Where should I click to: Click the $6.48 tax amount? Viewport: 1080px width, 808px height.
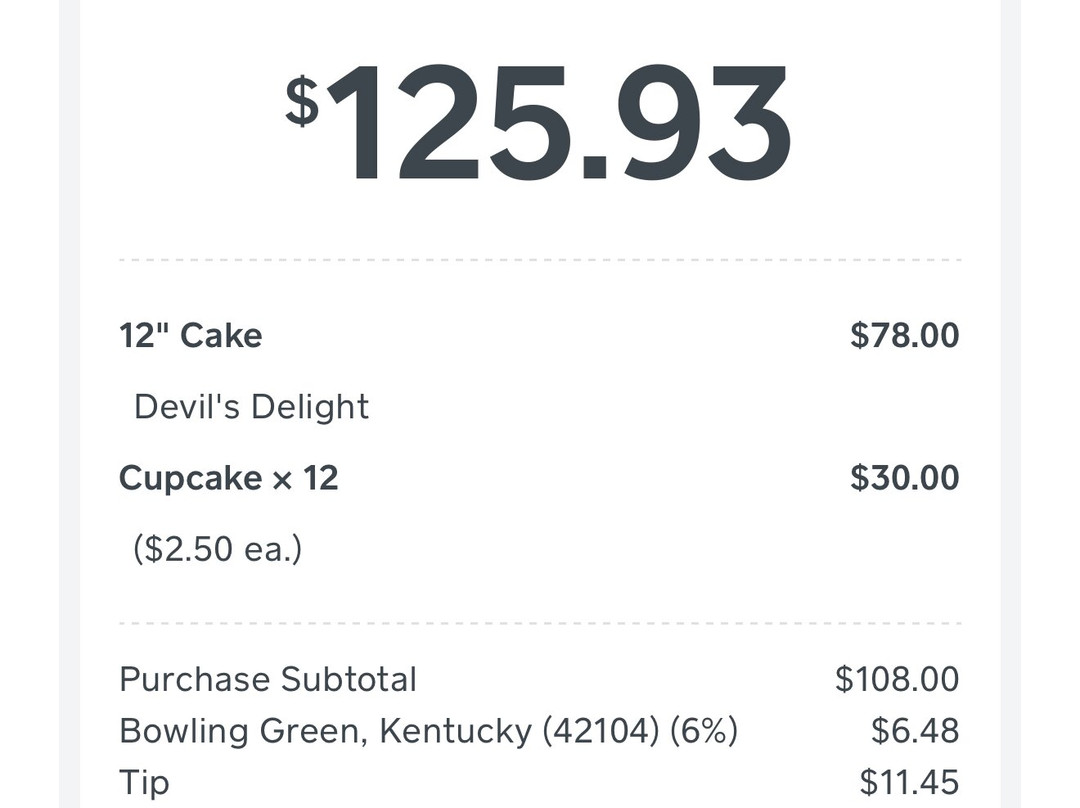(915, 731)
